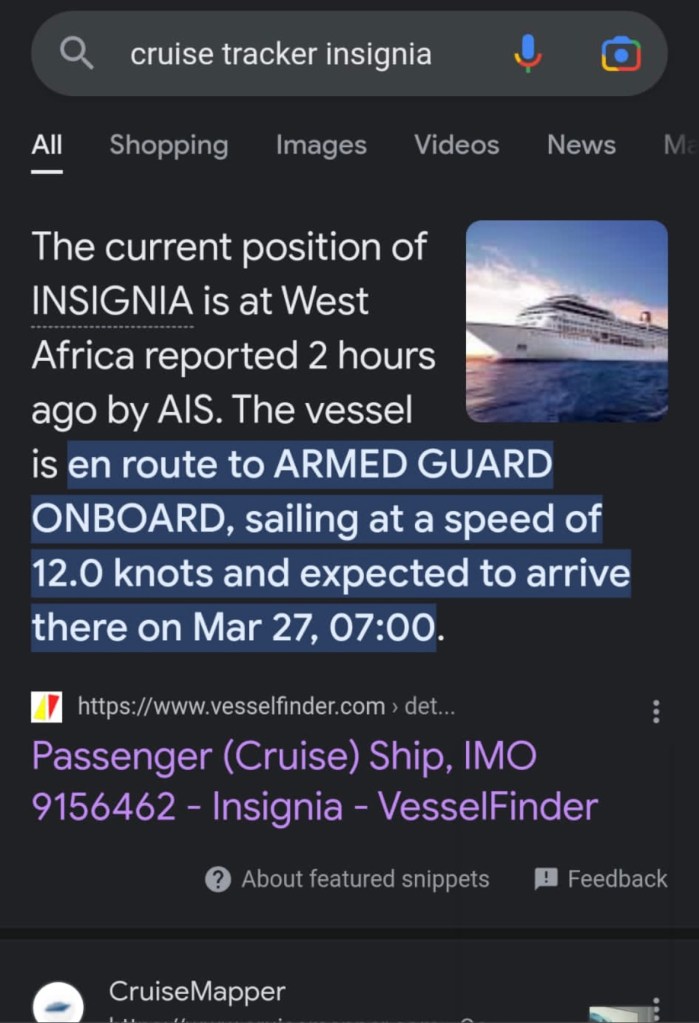Click the VesselFinder favicon
This screenshot has width=699, height=1023.
tap(47, 707)
